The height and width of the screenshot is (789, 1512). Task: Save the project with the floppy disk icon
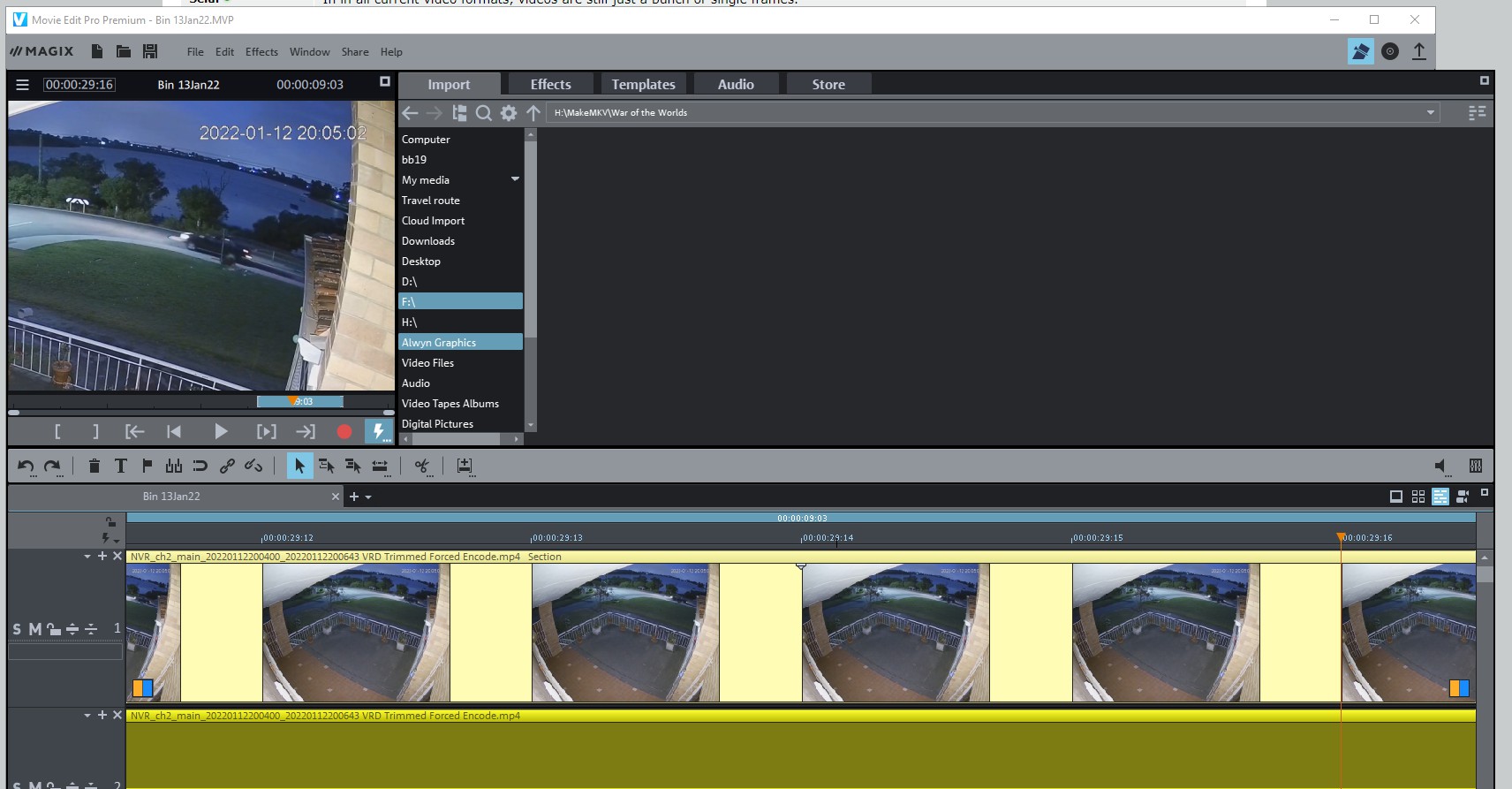click(x=150, y=51)
